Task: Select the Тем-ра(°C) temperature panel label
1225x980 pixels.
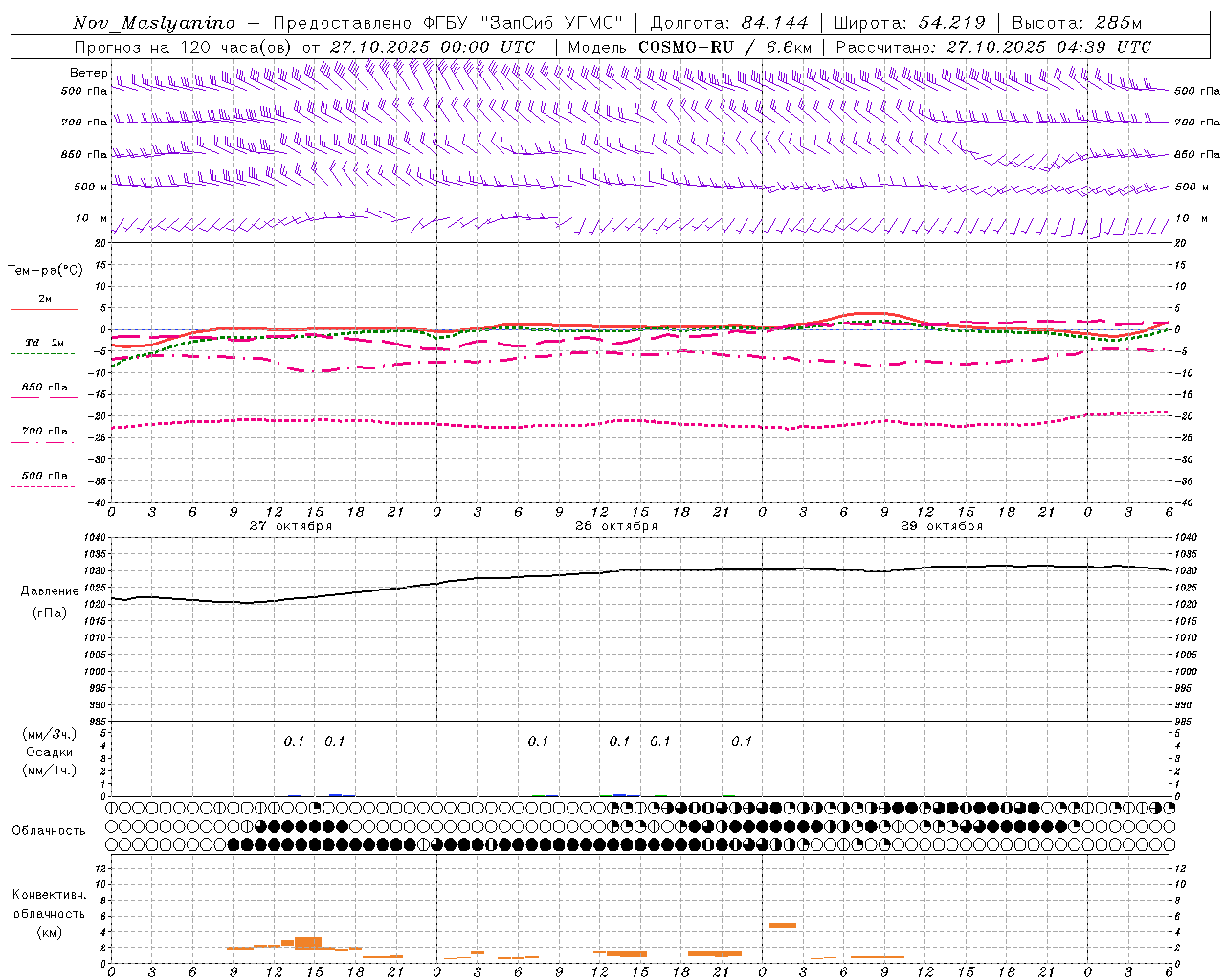Action: click(x=45, y=271)
